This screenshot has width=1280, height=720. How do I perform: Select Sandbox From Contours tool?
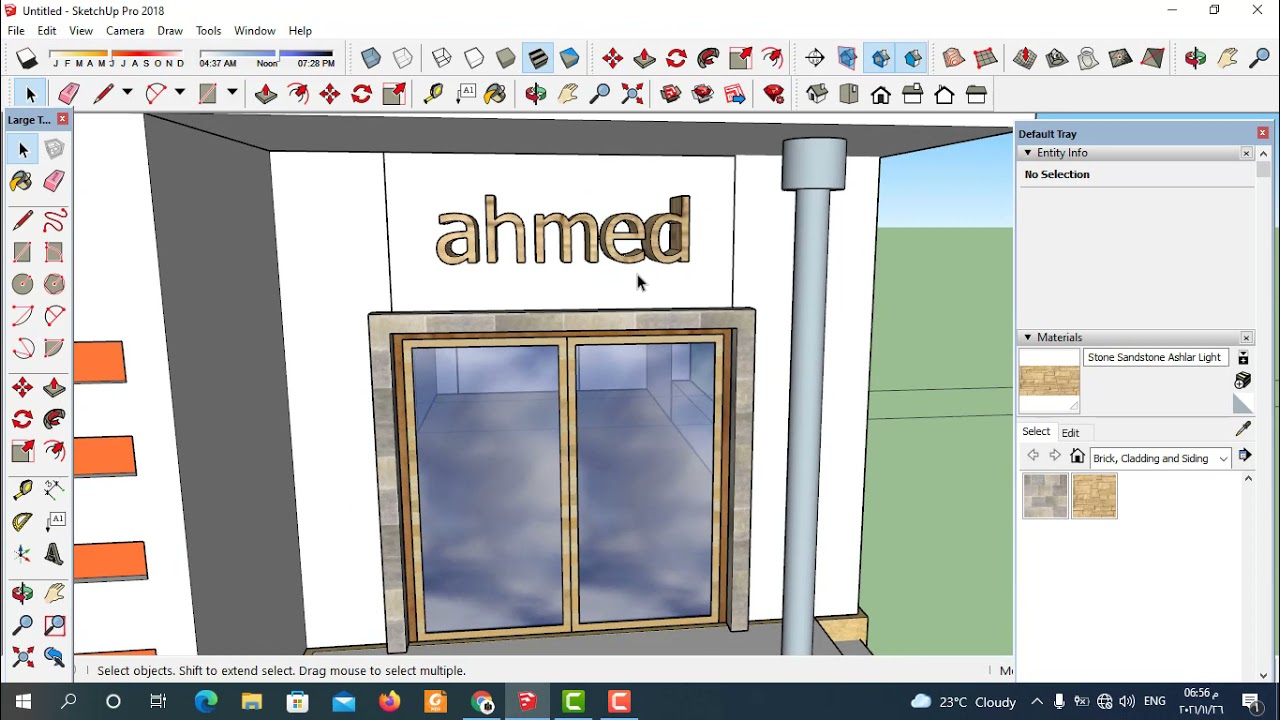click(x=954, y=58)
